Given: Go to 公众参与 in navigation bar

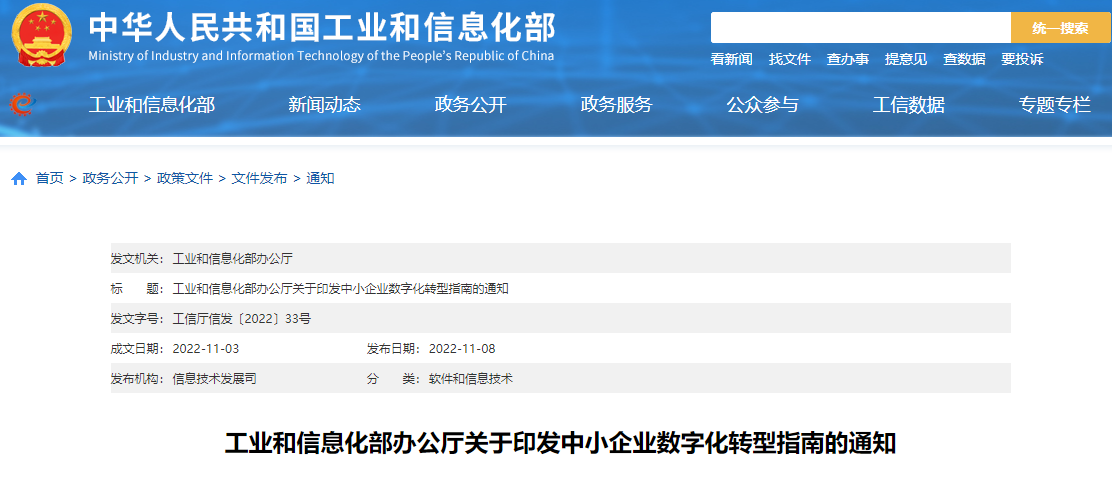Looking at the screenshot, I should [x=762, y=104].
